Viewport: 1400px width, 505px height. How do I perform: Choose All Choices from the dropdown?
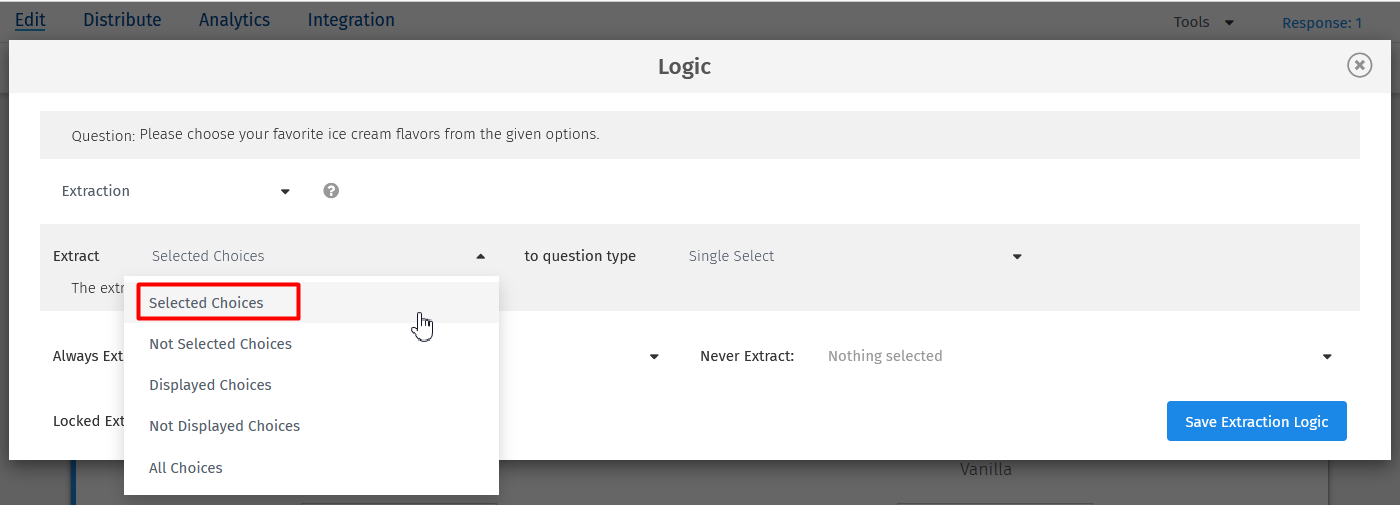point(186,468)
